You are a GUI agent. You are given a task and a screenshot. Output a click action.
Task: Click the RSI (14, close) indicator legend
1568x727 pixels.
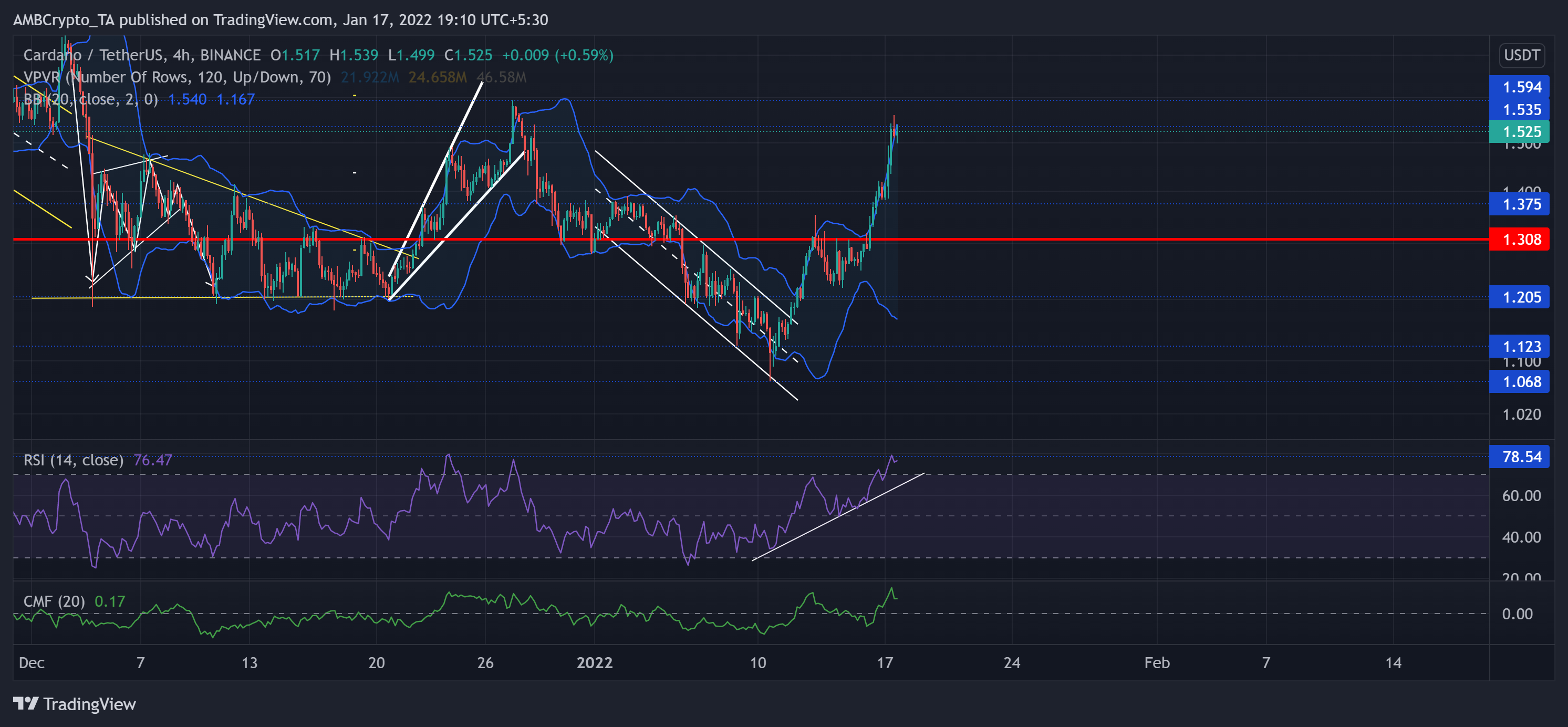(73, 460)
